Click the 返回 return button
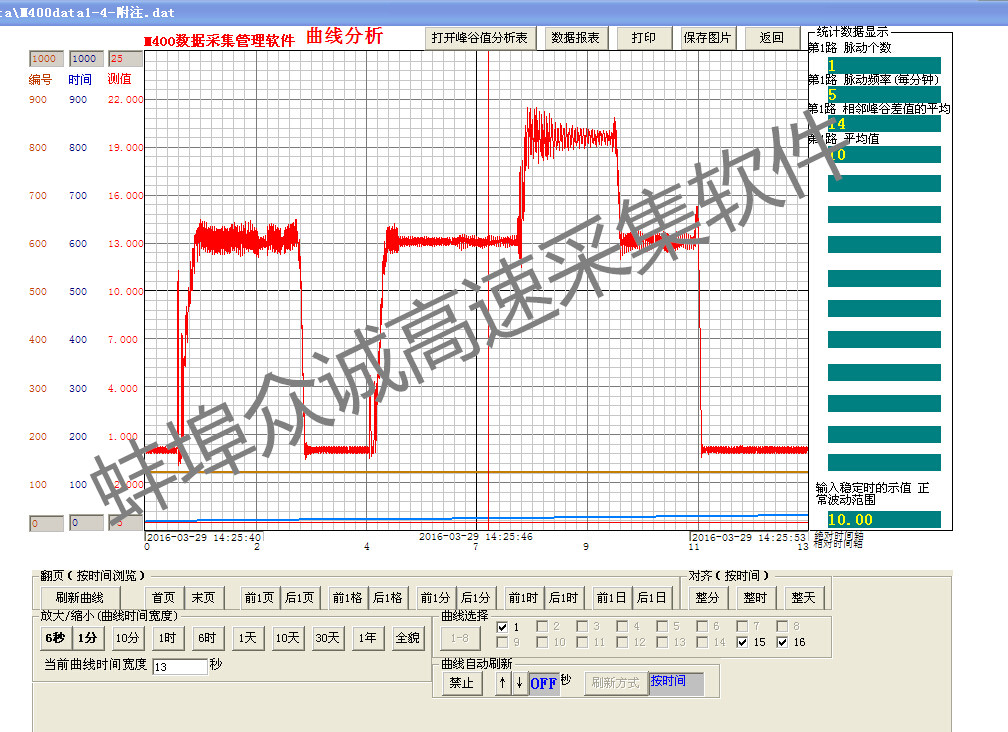This screenshot has width=1008, height=732. click(x=771, y=38)
